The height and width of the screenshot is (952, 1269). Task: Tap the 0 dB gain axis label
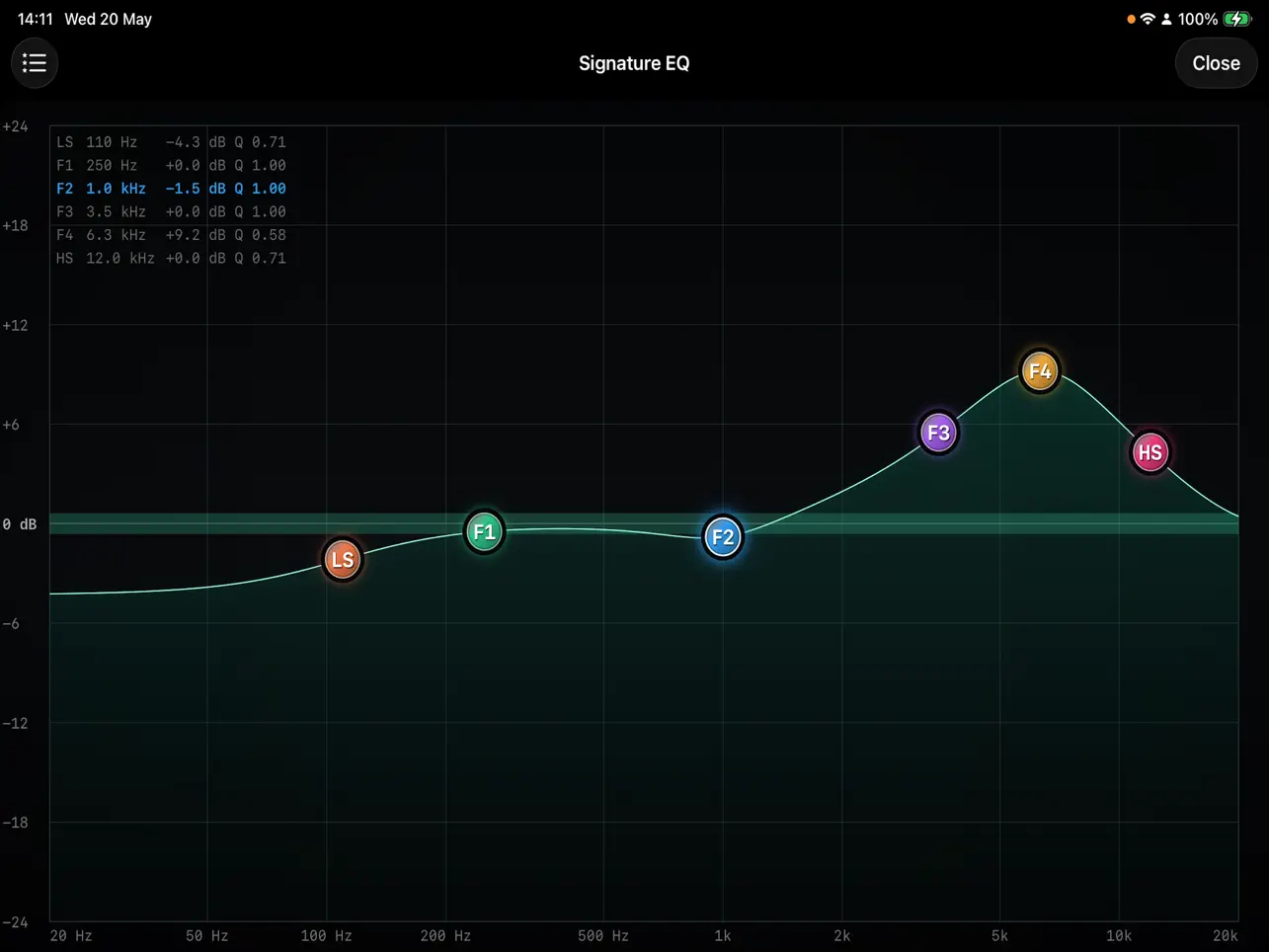point(20,524)
